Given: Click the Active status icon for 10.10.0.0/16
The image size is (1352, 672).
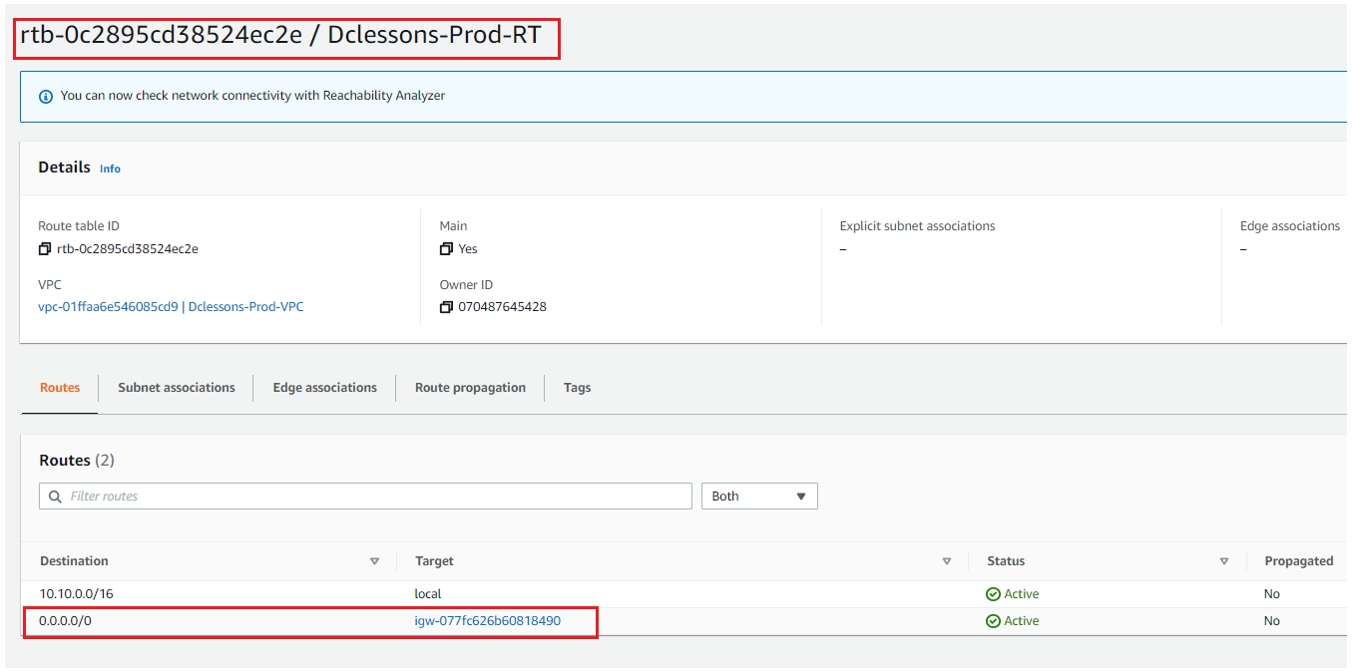Looking at the screenshot, I should 993,594.
